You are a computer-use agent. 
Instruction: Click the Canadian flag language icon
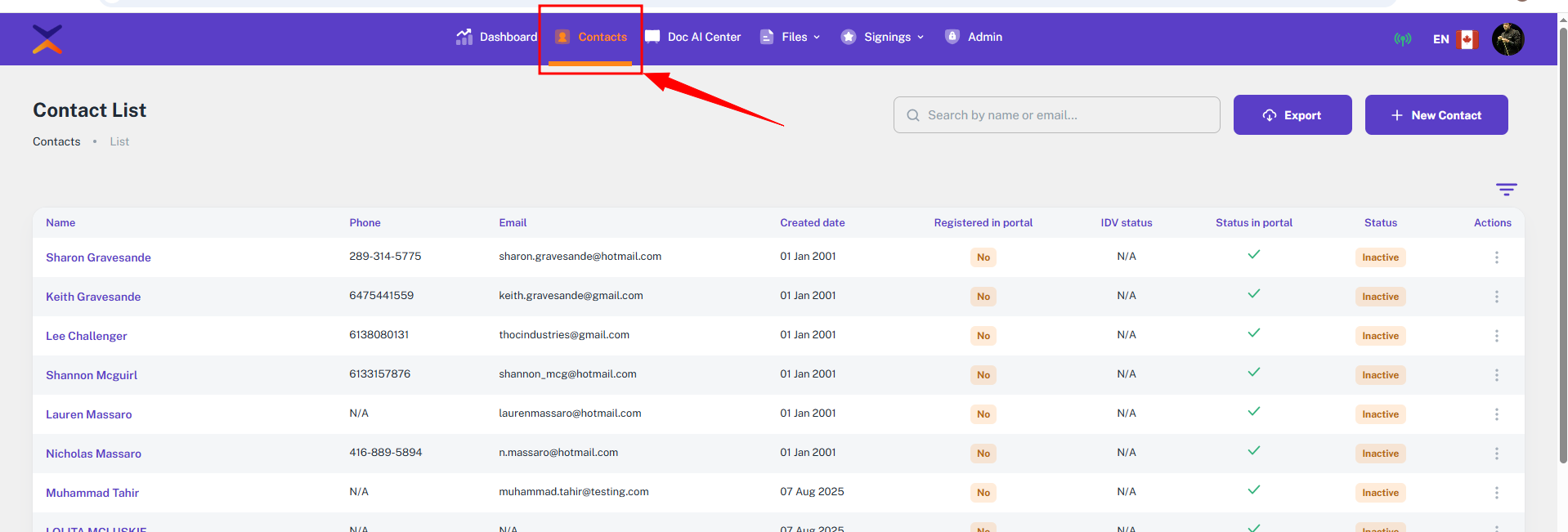[1467, 39]
